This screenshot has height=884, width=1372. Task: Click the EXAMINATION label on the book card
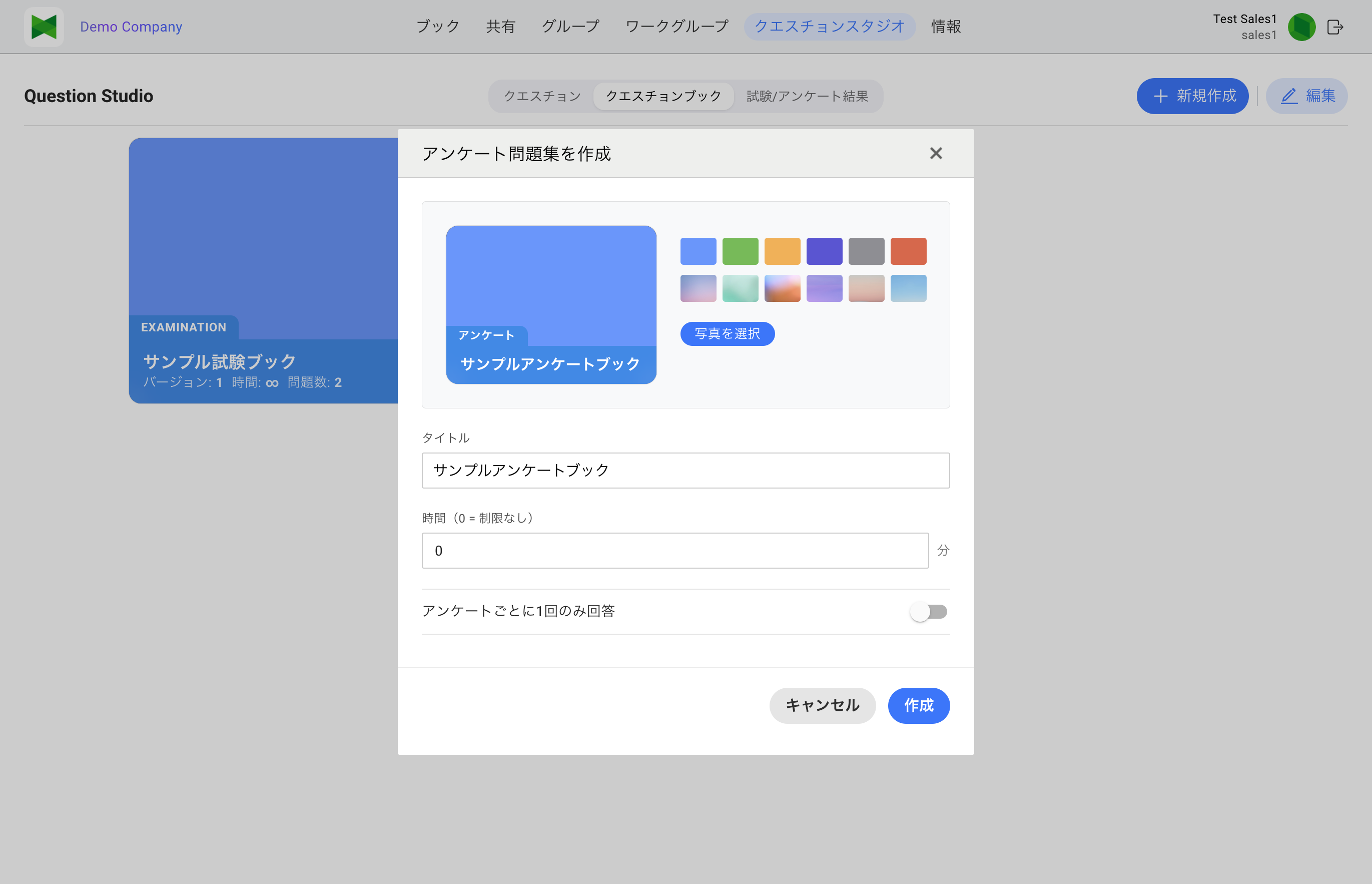click(x=184, y=327)
